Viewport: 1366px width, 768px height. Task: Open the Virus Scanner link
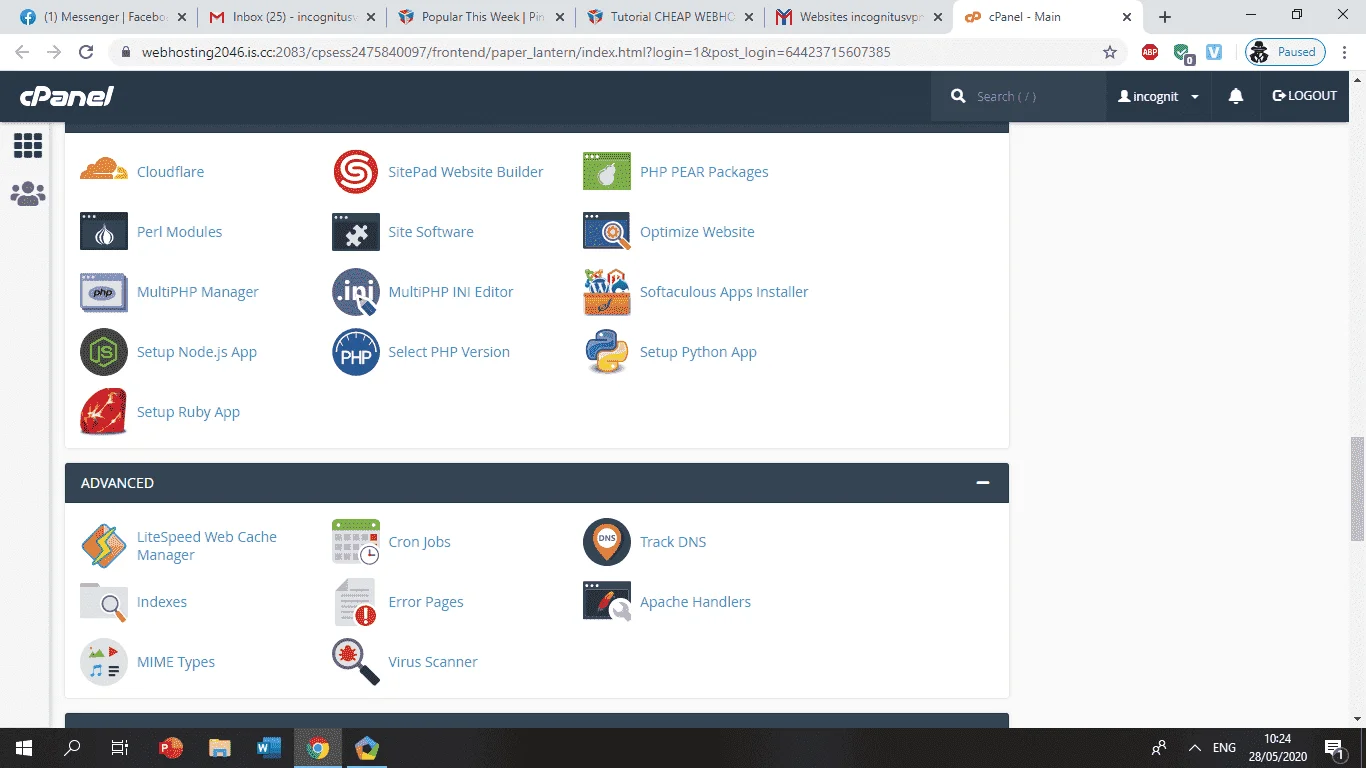pyautogui.click(x=433, y=662)
